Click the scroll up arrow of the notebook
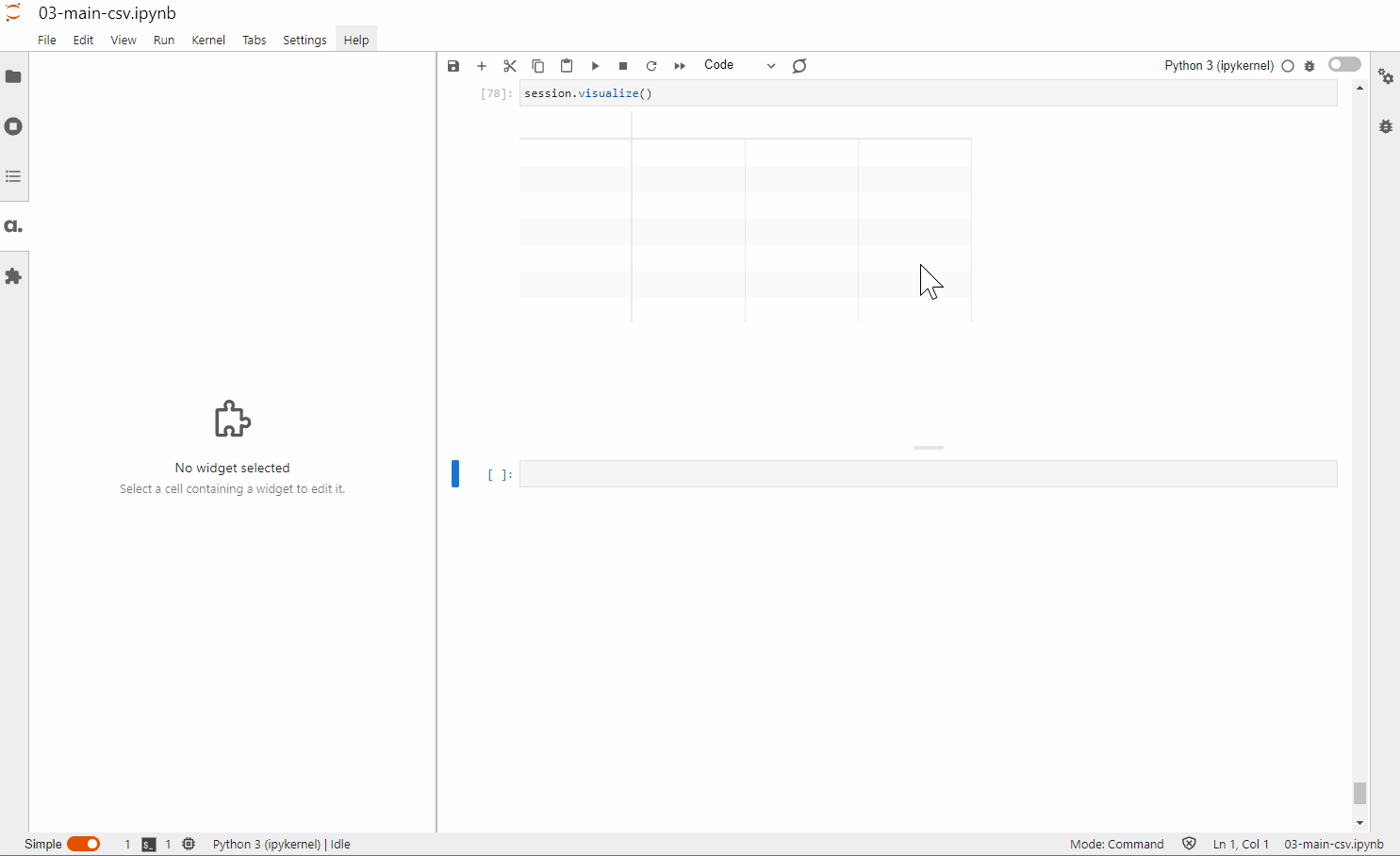This screenshot has width=1400, height=856. [x=1359, y=88]
